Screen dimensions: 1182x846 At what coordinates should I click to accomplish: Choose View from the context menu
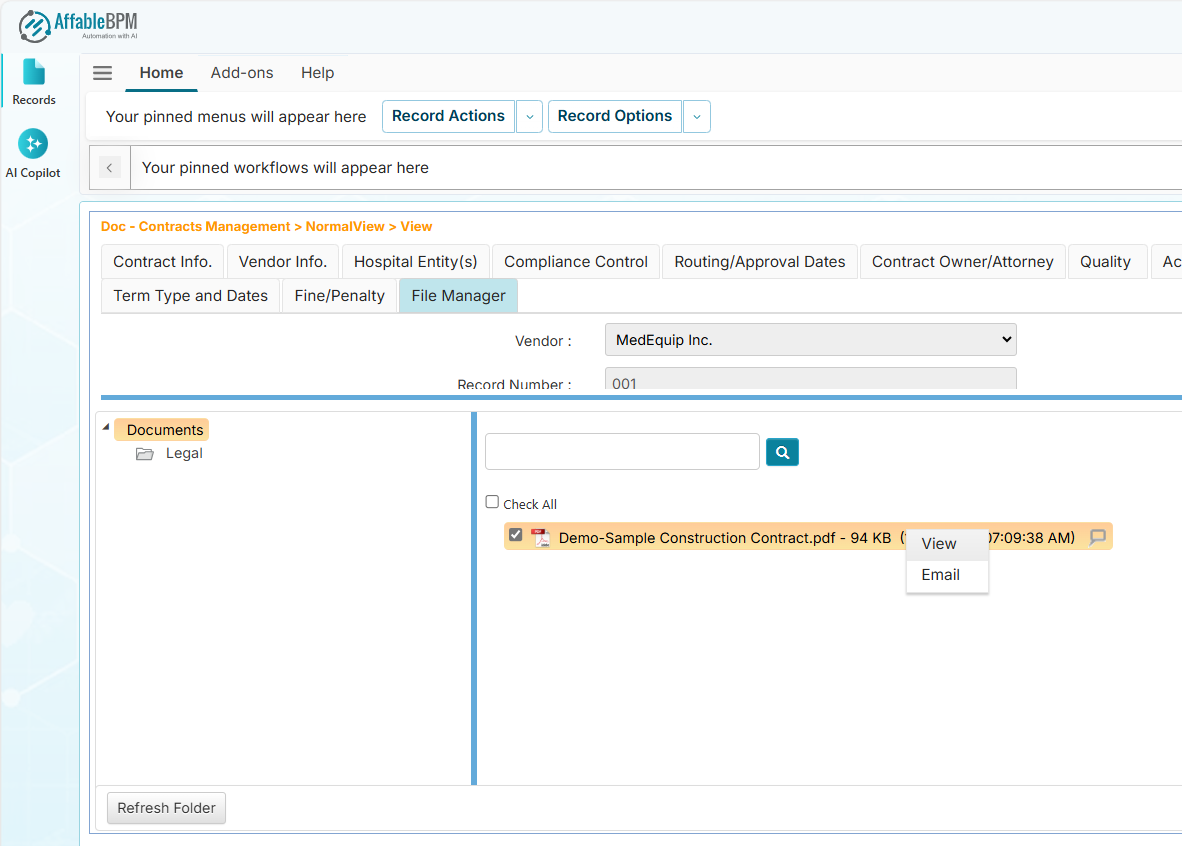click(939, 544)
